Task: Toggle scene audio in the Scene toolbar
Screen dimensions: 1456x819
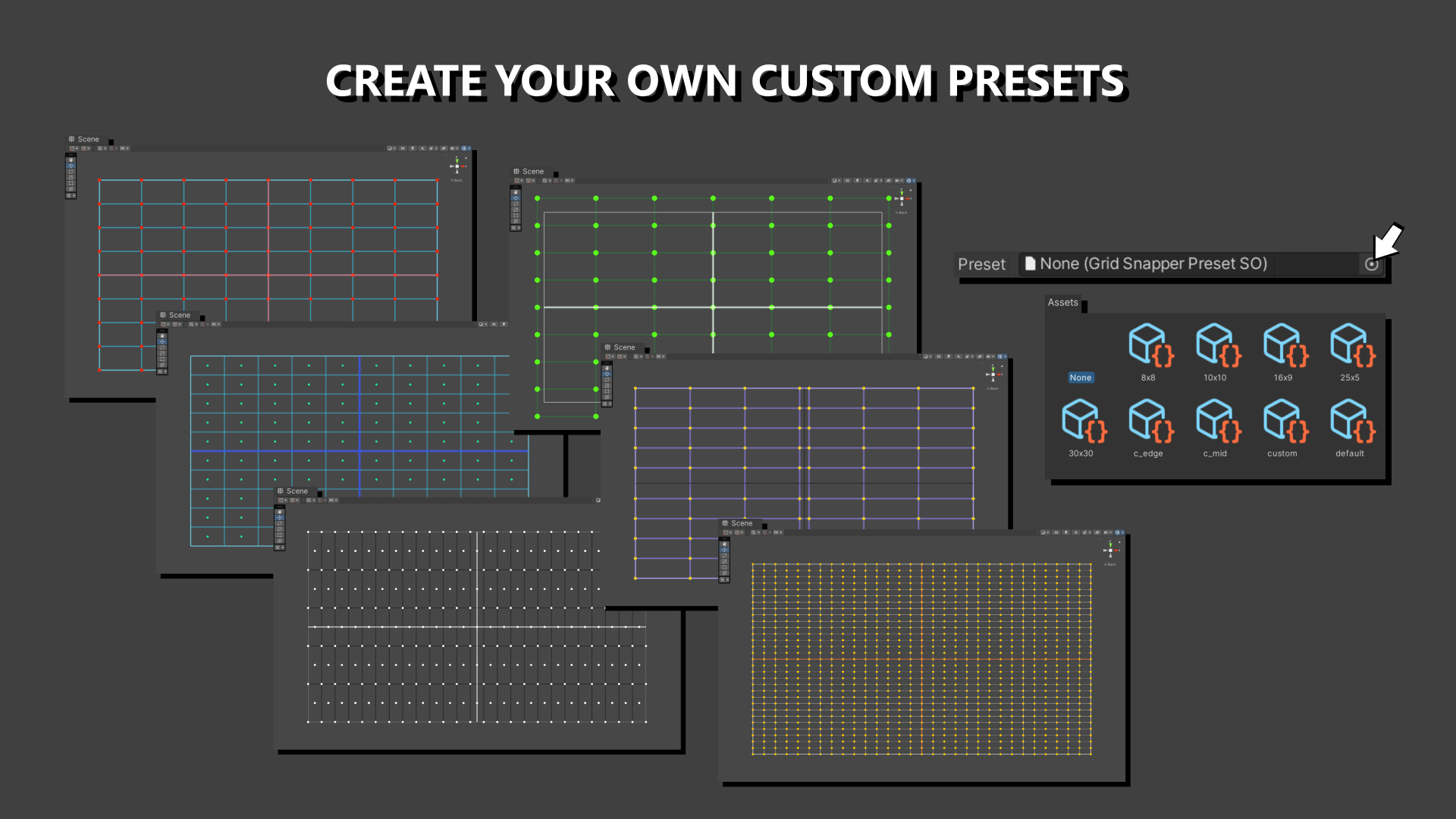Action: pyautogui.click(x=422, y=148)
